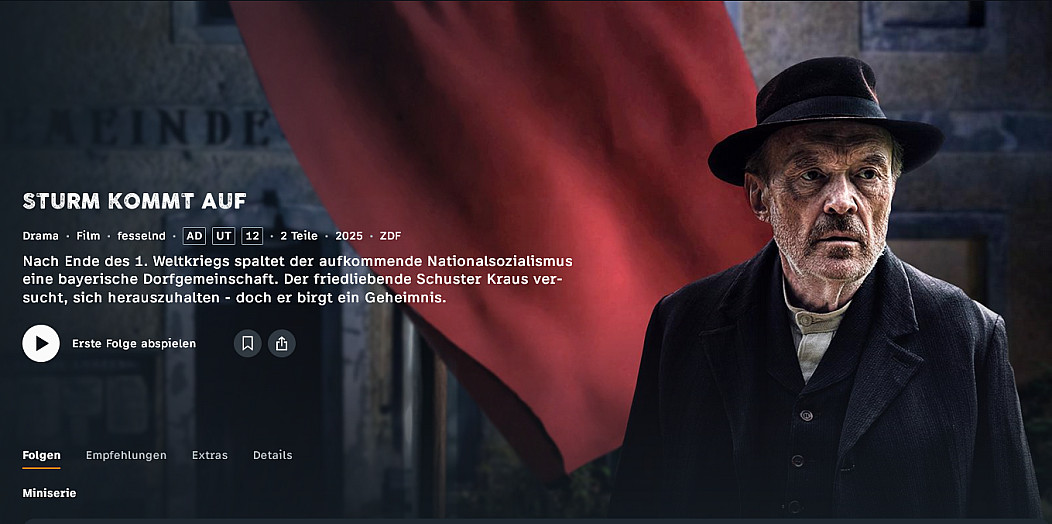Click the Film category tag
This screenshot has width=1052, height=524.
pyautogui.click(x=88, y=236)
